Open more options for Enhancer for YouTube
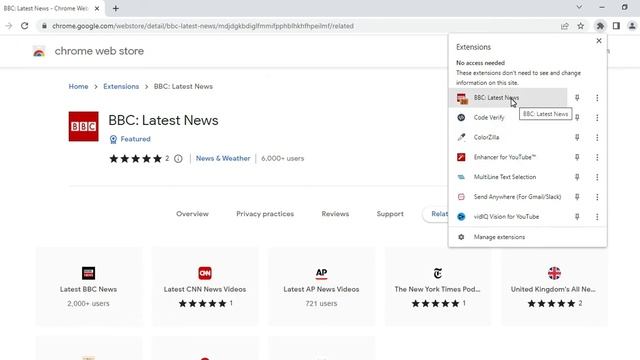 coord(597,157)
